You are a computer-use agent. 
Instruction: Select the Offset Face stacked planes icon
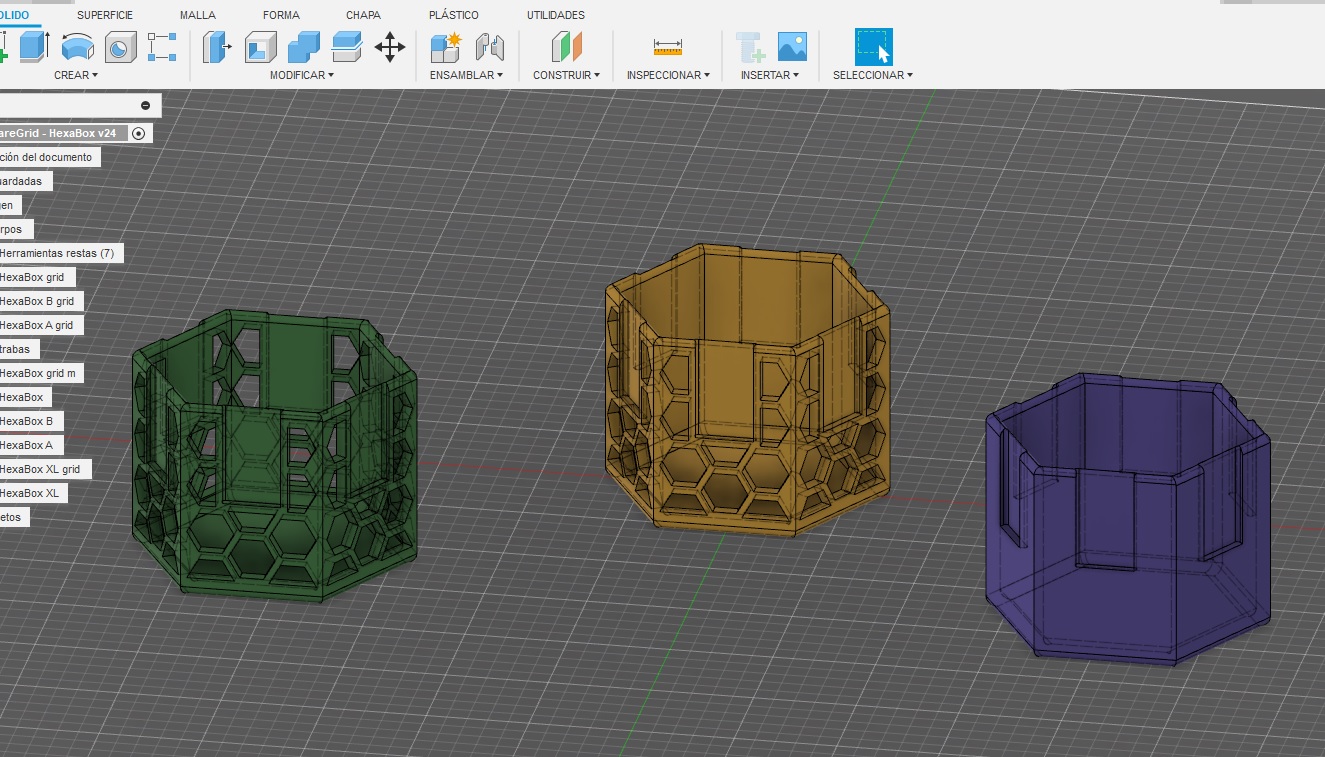point(347,46)
